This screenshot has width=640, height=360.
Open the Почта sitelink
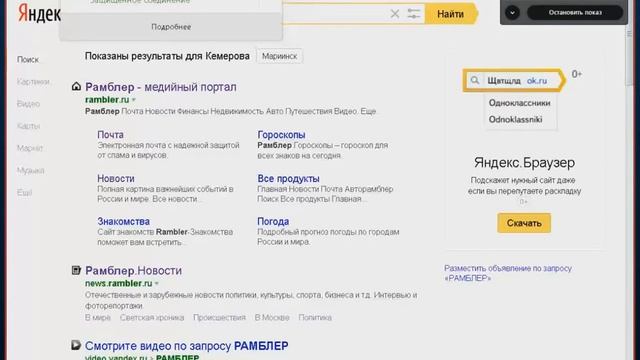110,135
